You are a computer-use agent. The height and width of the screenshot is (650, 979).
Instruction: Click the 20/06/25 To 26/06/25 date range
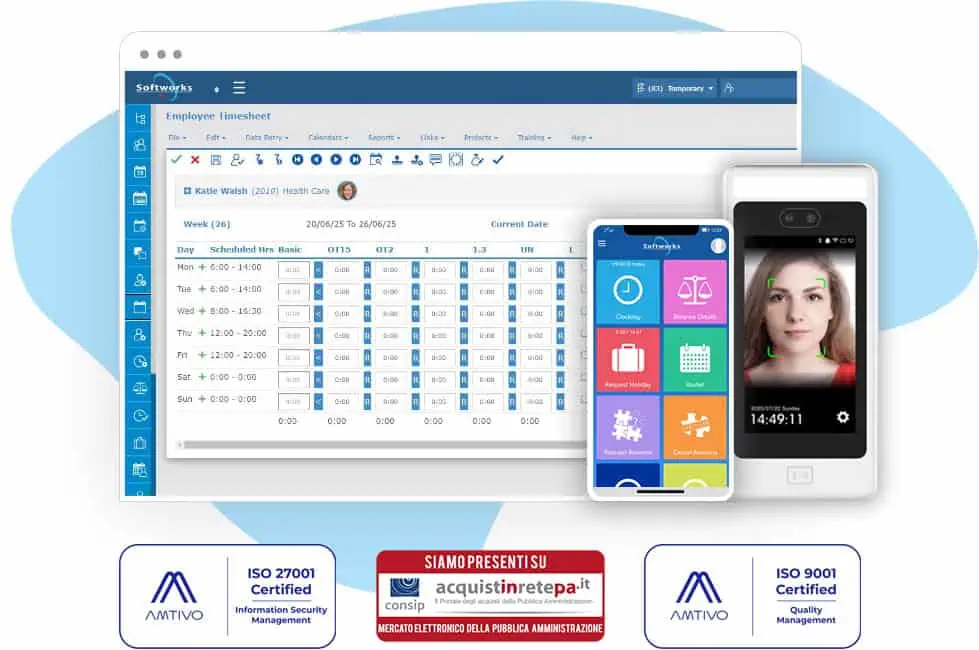351,224
